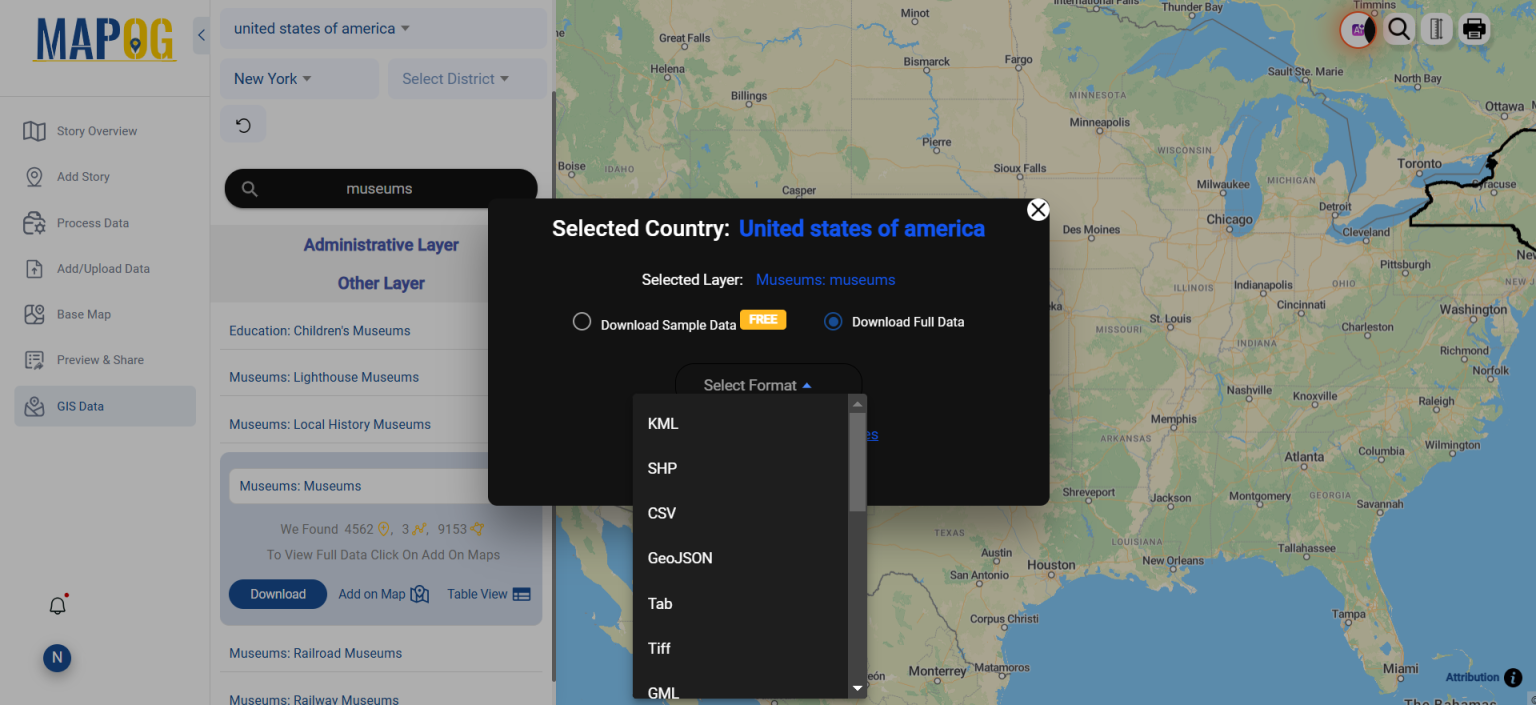Switch to the Administrative Layer tab

click(x=381, y=244)
